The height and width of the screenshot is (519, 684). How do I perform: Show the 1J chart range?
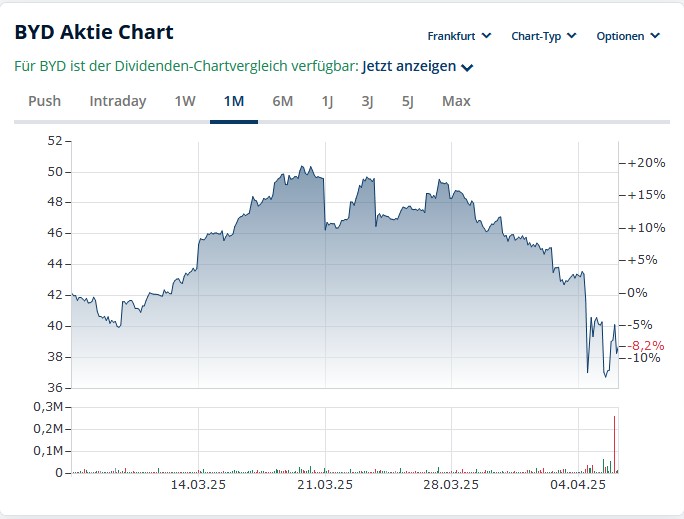point(327,101)
